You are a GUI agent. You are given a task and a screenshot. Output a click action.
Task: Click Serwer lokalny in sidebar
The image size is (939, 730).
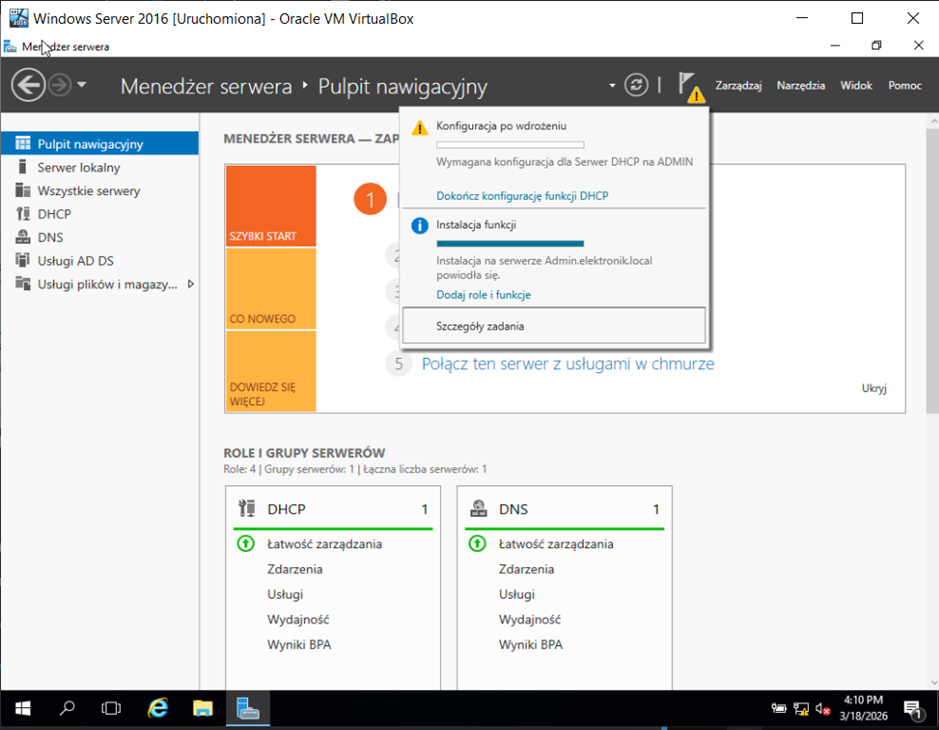[78, 167]
